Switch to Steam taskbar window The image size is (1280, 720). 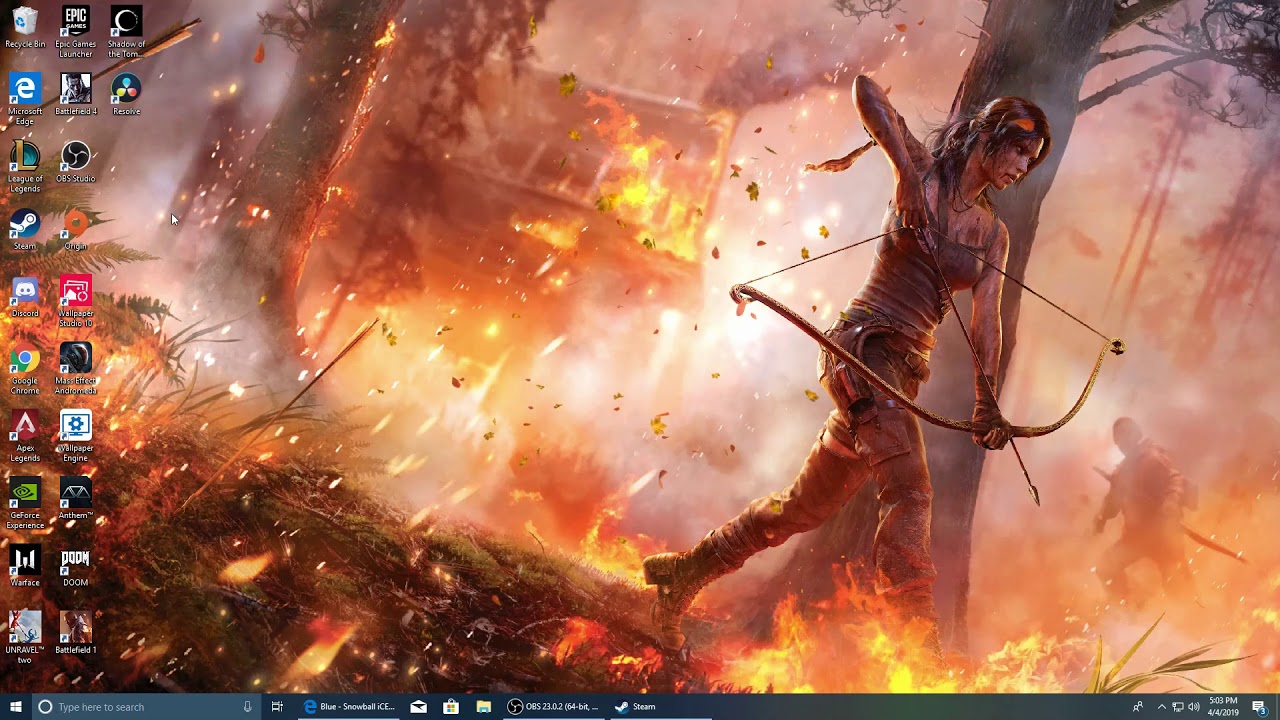(659, 706)
